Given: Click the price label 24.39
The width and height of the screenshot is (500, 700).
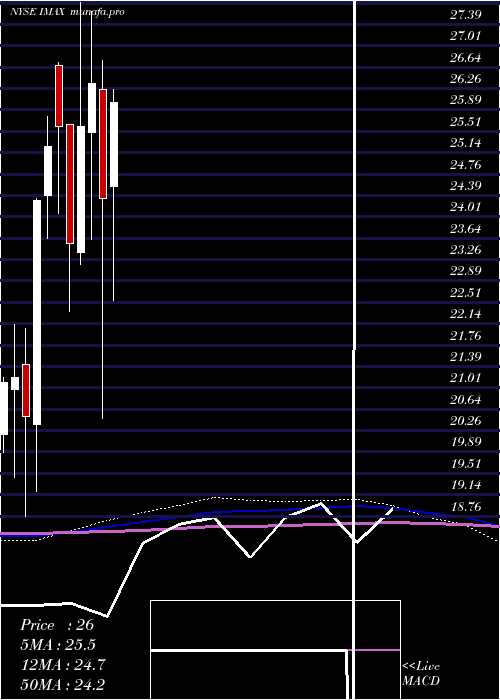Looking at the screenshot, I should [465, 185].
